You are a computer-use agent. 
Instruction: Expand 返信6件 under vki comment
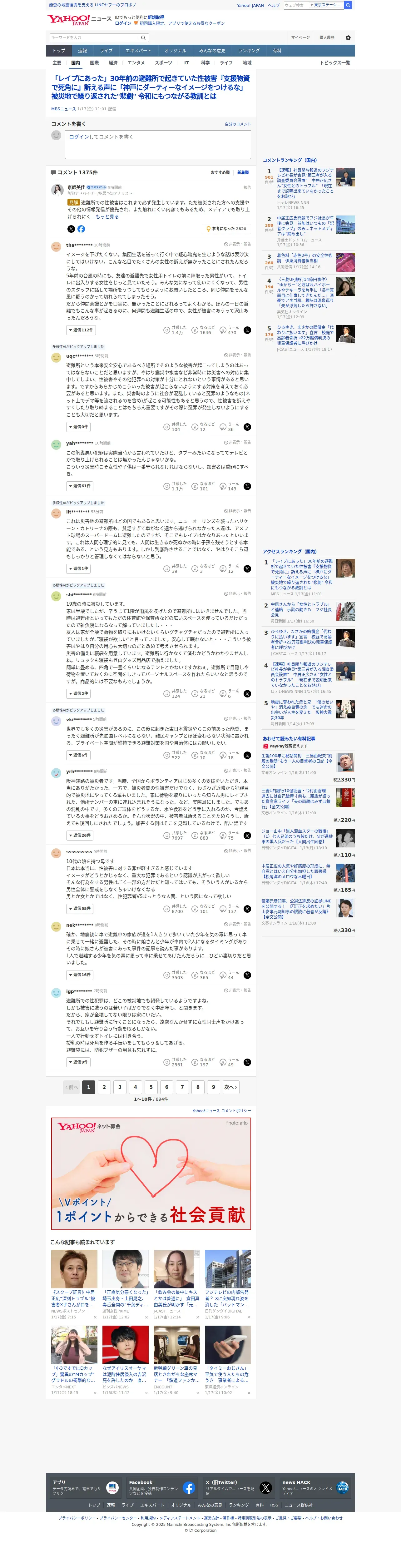(78, 755)
